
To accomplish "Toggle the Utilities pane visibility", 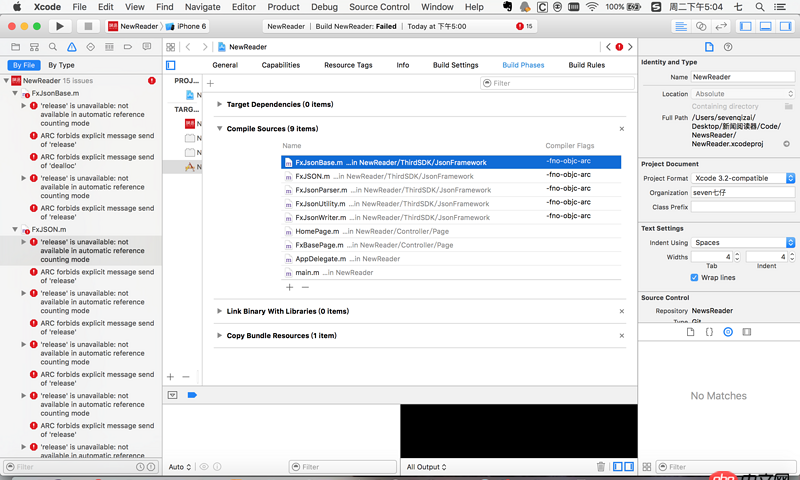I will (785, 26).
